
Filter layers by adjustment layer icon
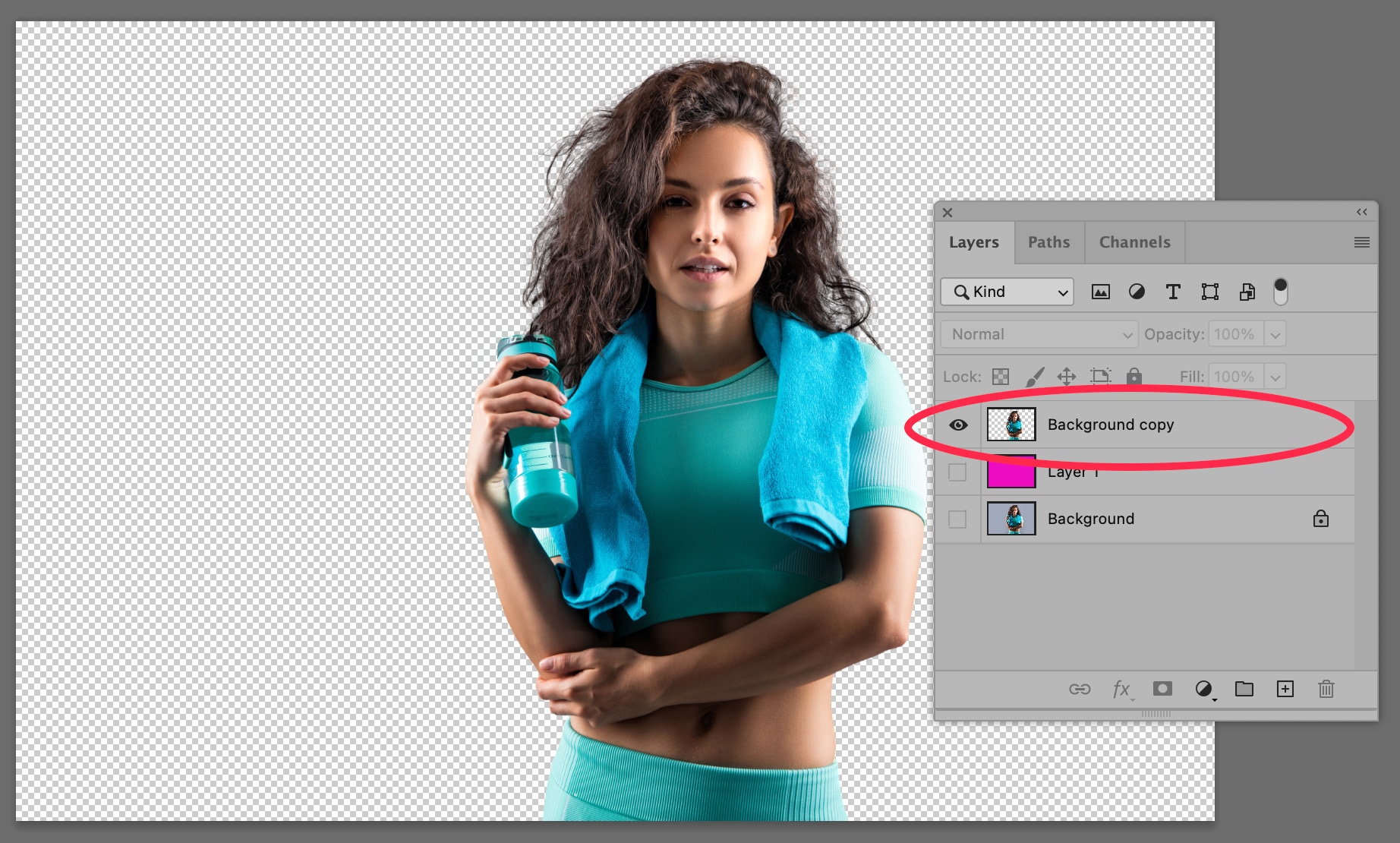[x=1137, y=292]
